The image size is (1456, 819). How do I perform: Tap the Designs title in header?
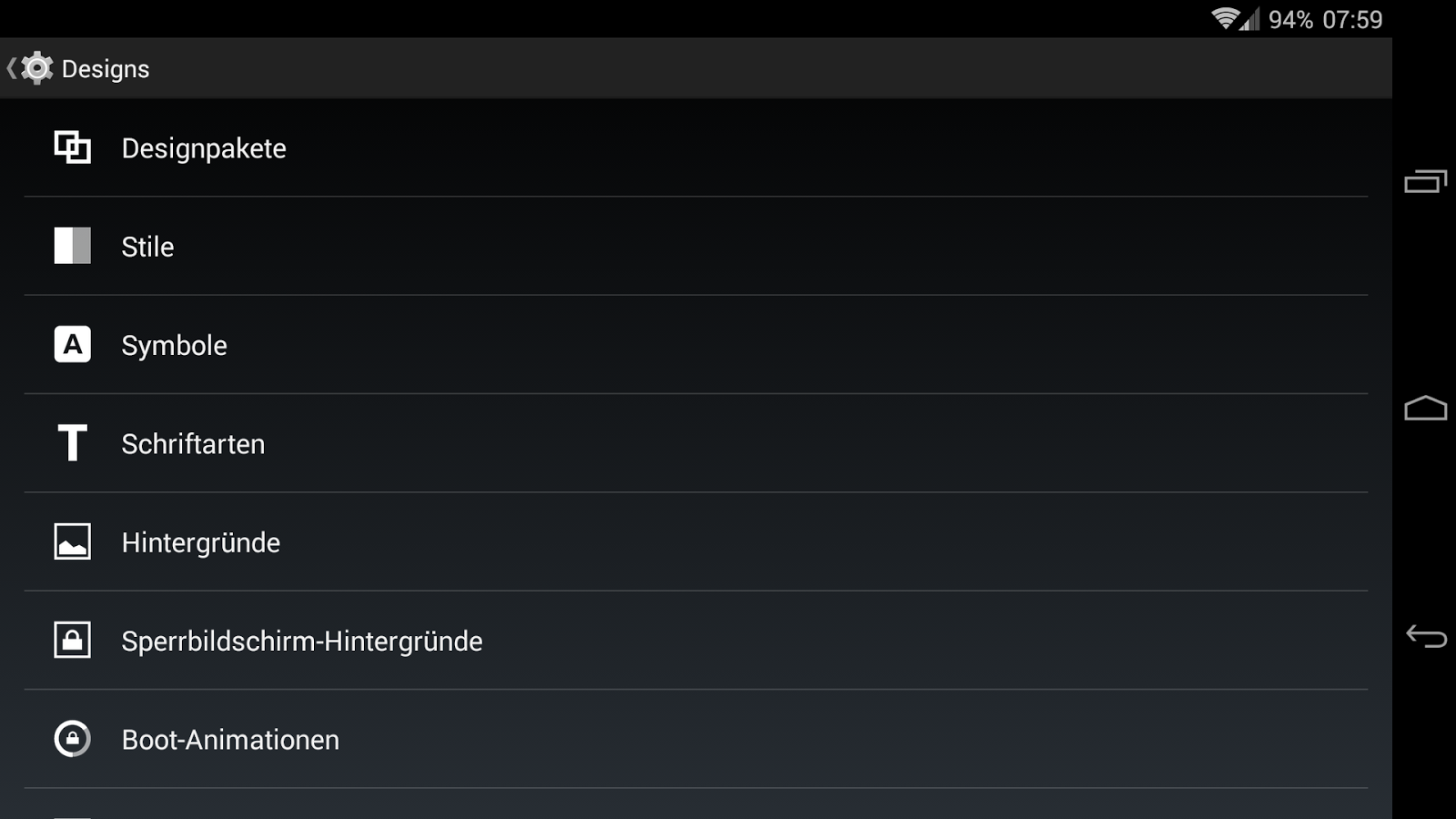[106, 69]
